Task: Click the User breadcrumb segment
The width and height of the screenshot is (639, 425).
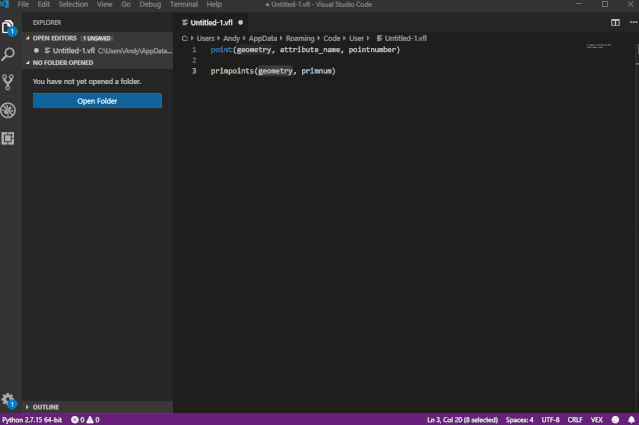Action: (x=357, y=38)
